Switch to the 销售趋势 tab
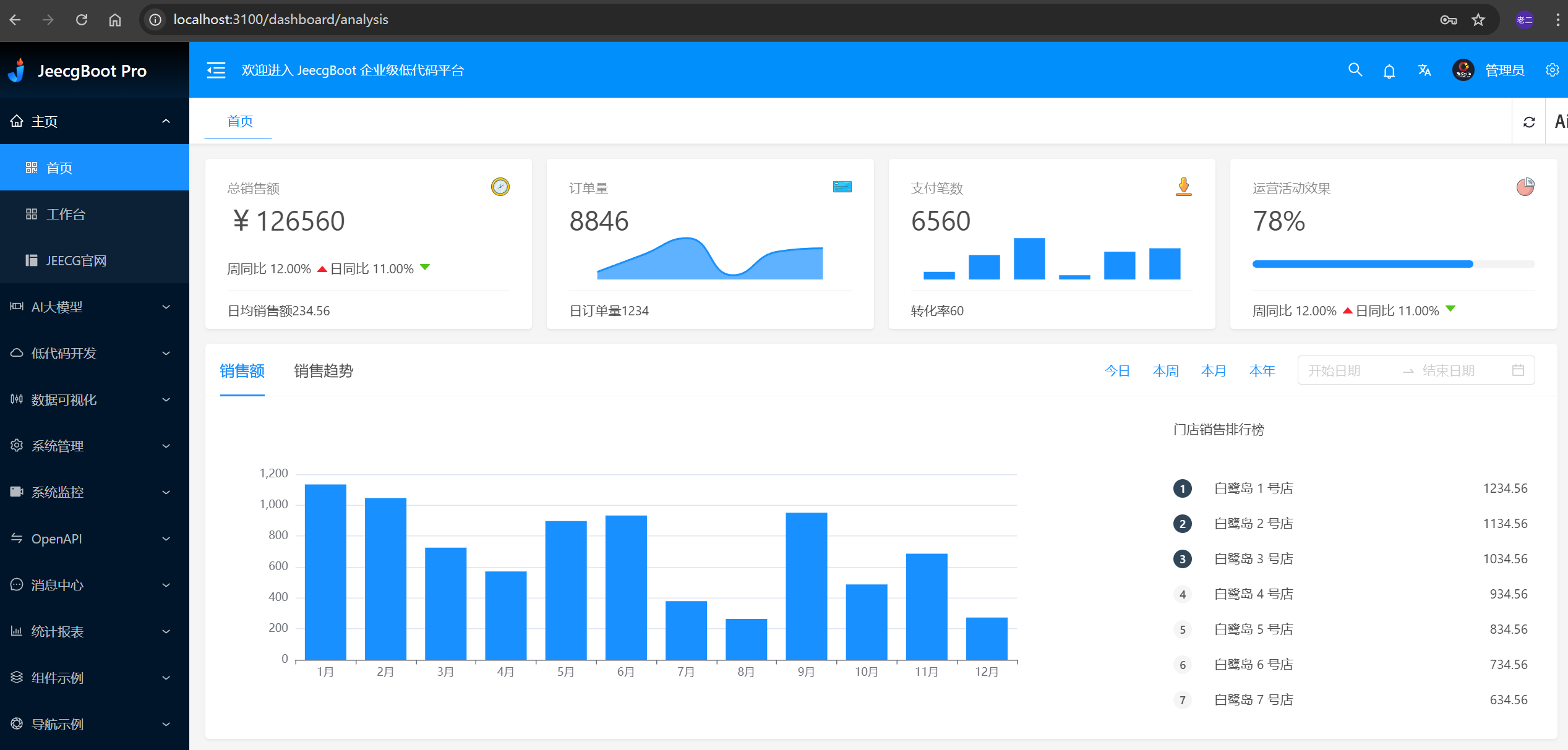1568x750 pixels. [323, 370]
